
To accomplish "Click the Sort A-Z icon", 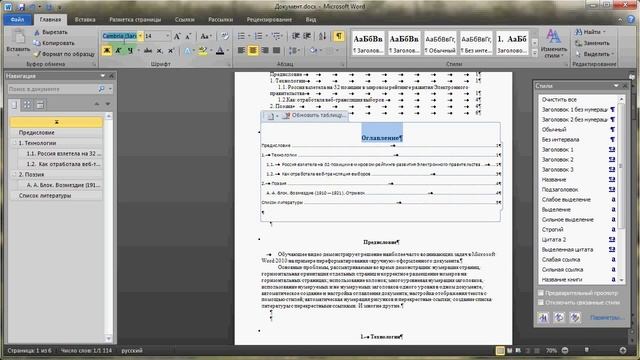I will [x=322, y=36].
